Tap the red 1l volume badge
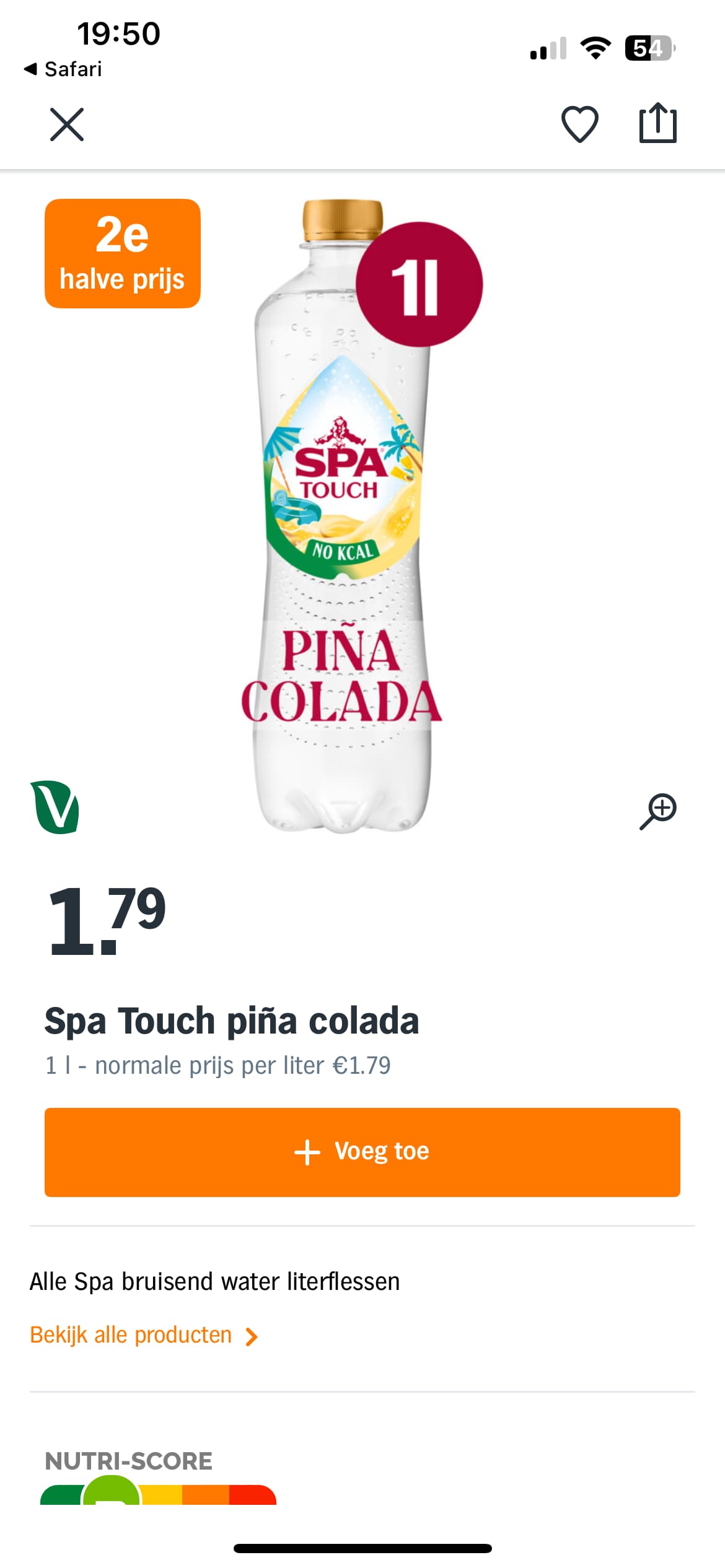Viewport: 725px width, 1568px height. point(419,284)
